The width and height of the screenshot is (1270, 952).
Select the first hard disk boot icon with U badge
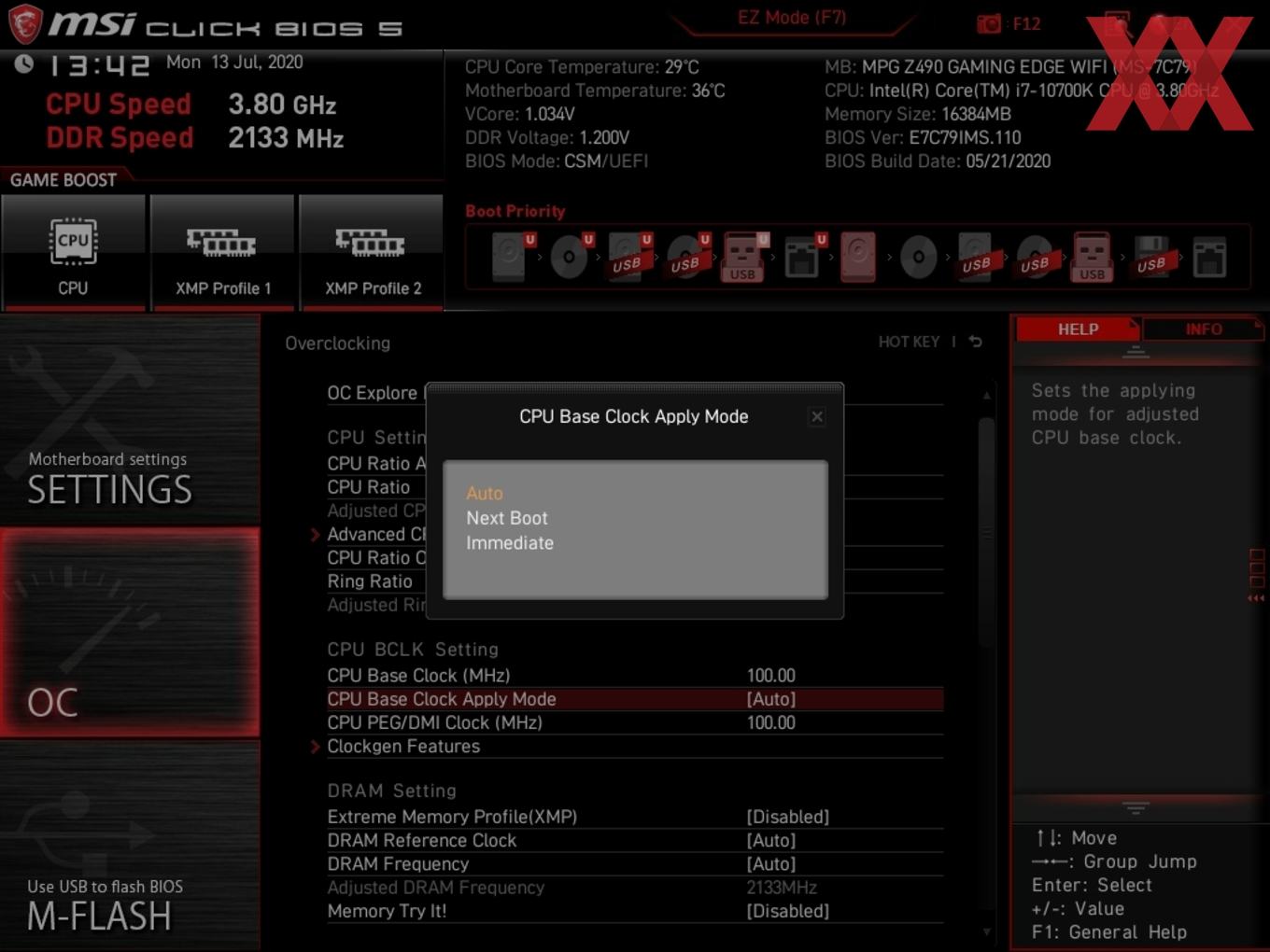click(x=512, y=257)
